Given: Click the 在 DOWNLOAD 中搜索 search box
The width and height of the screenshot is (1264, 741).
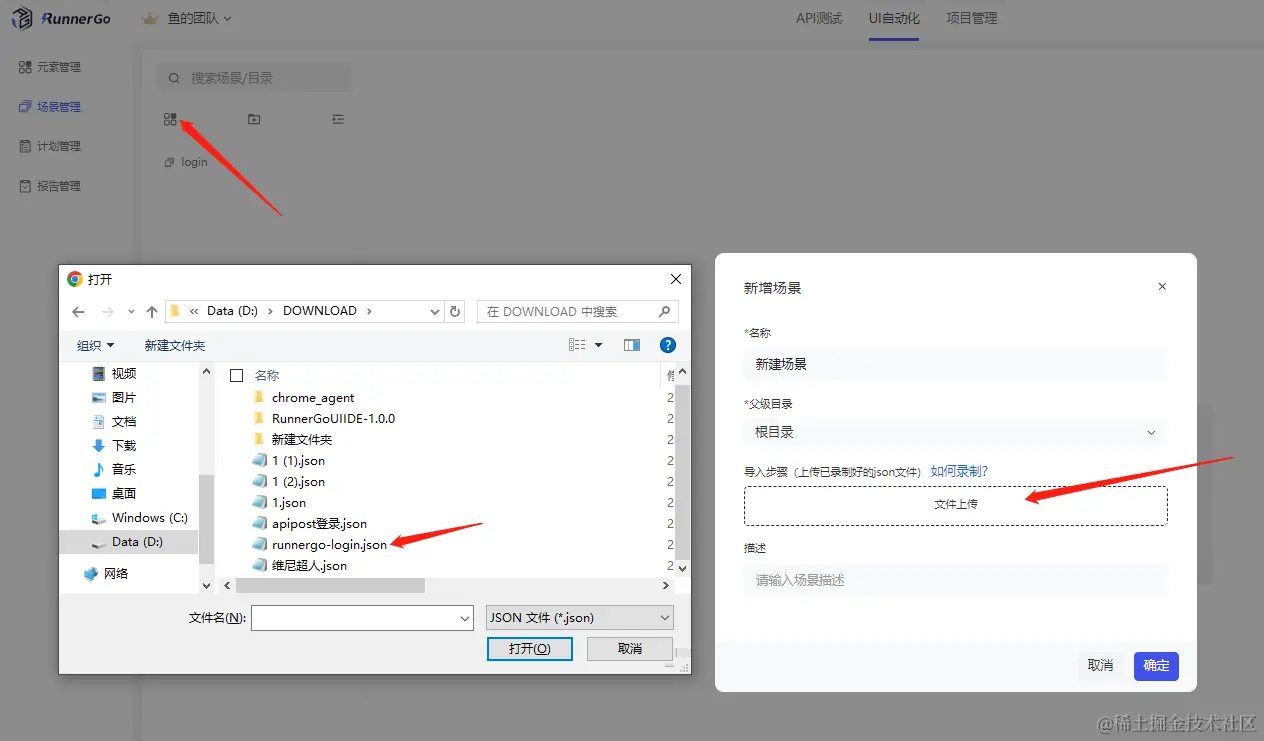Looking at the screenshot, I should pos(578,312).
